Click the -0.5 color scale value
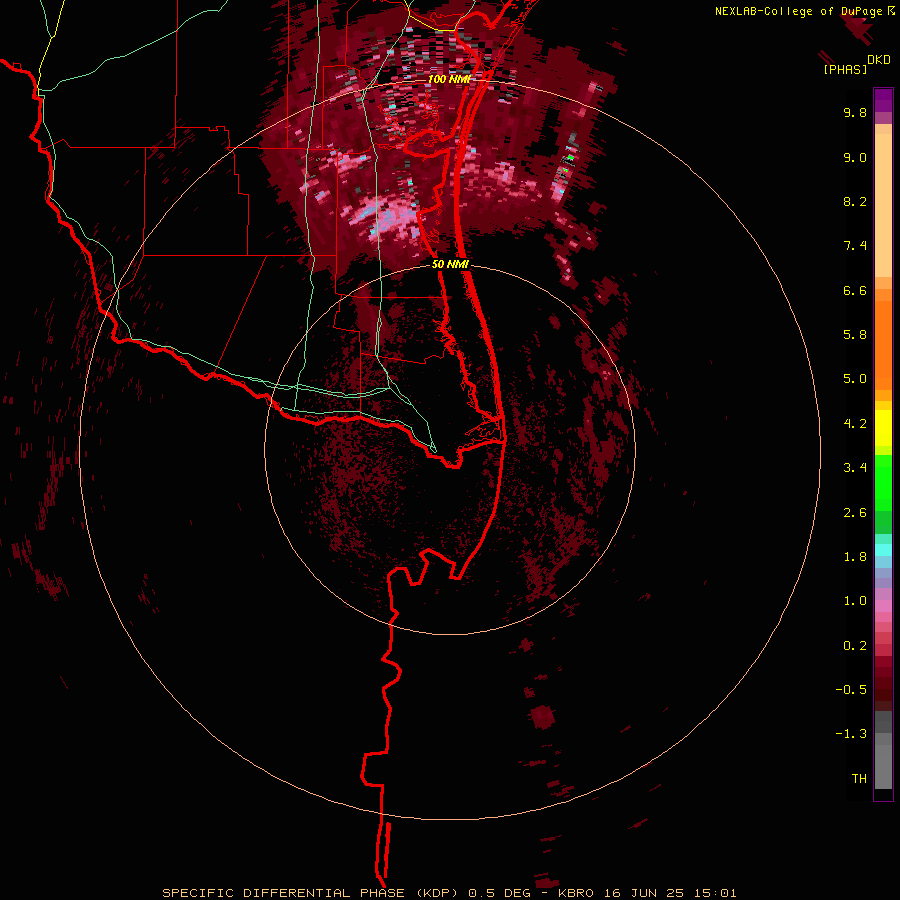 (851, 690)
